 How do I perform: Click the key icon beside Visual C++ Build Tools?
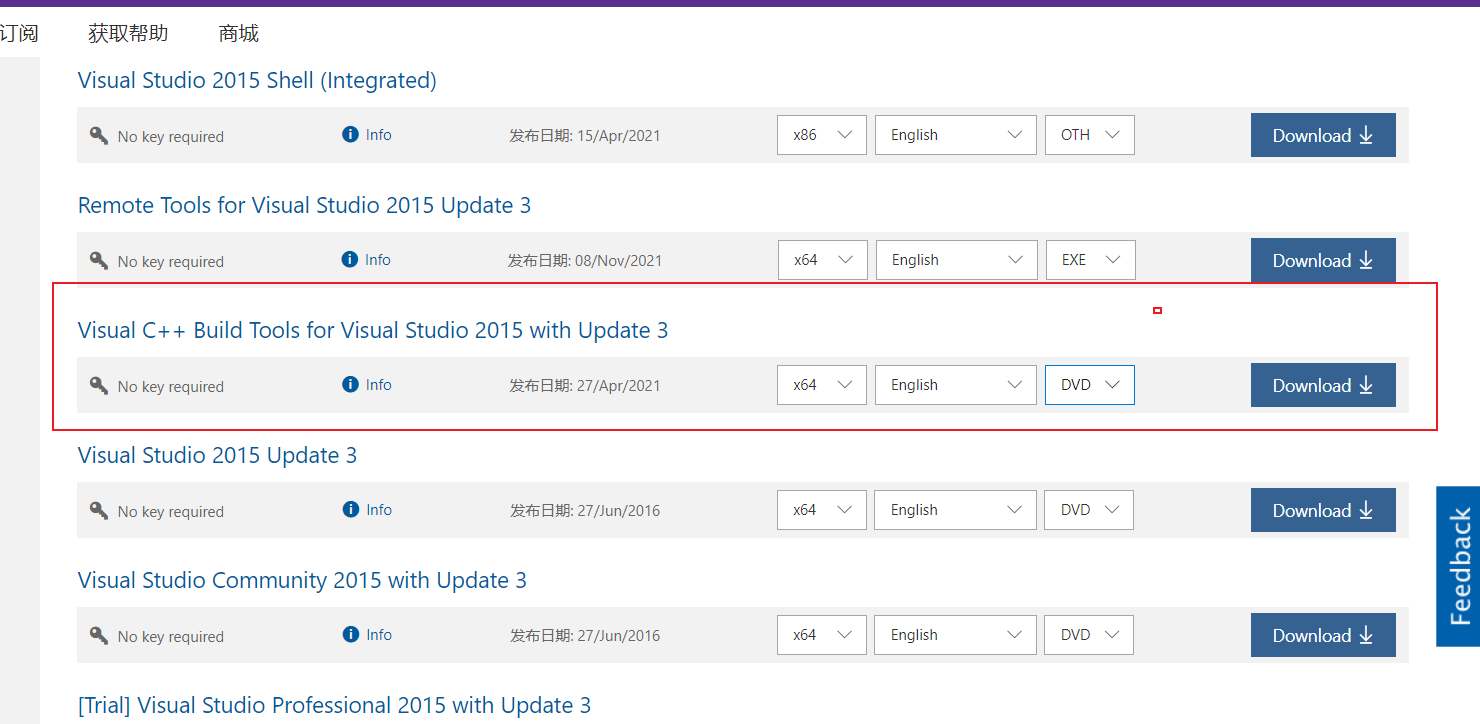tap(98, 385)
